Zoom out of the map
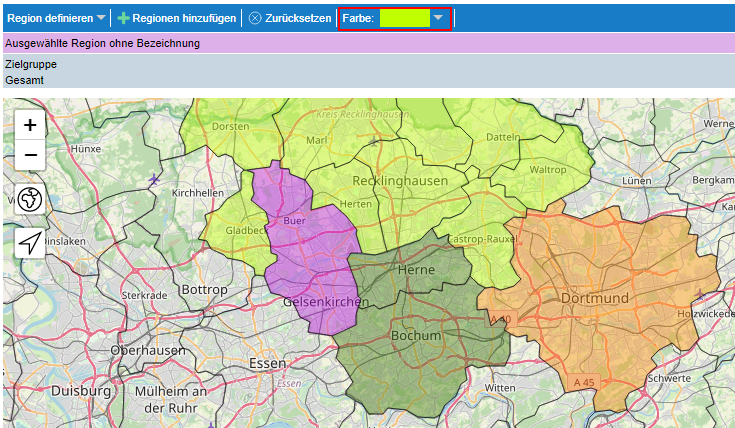This screenshot has width=735, height=428. click(30, 155)
